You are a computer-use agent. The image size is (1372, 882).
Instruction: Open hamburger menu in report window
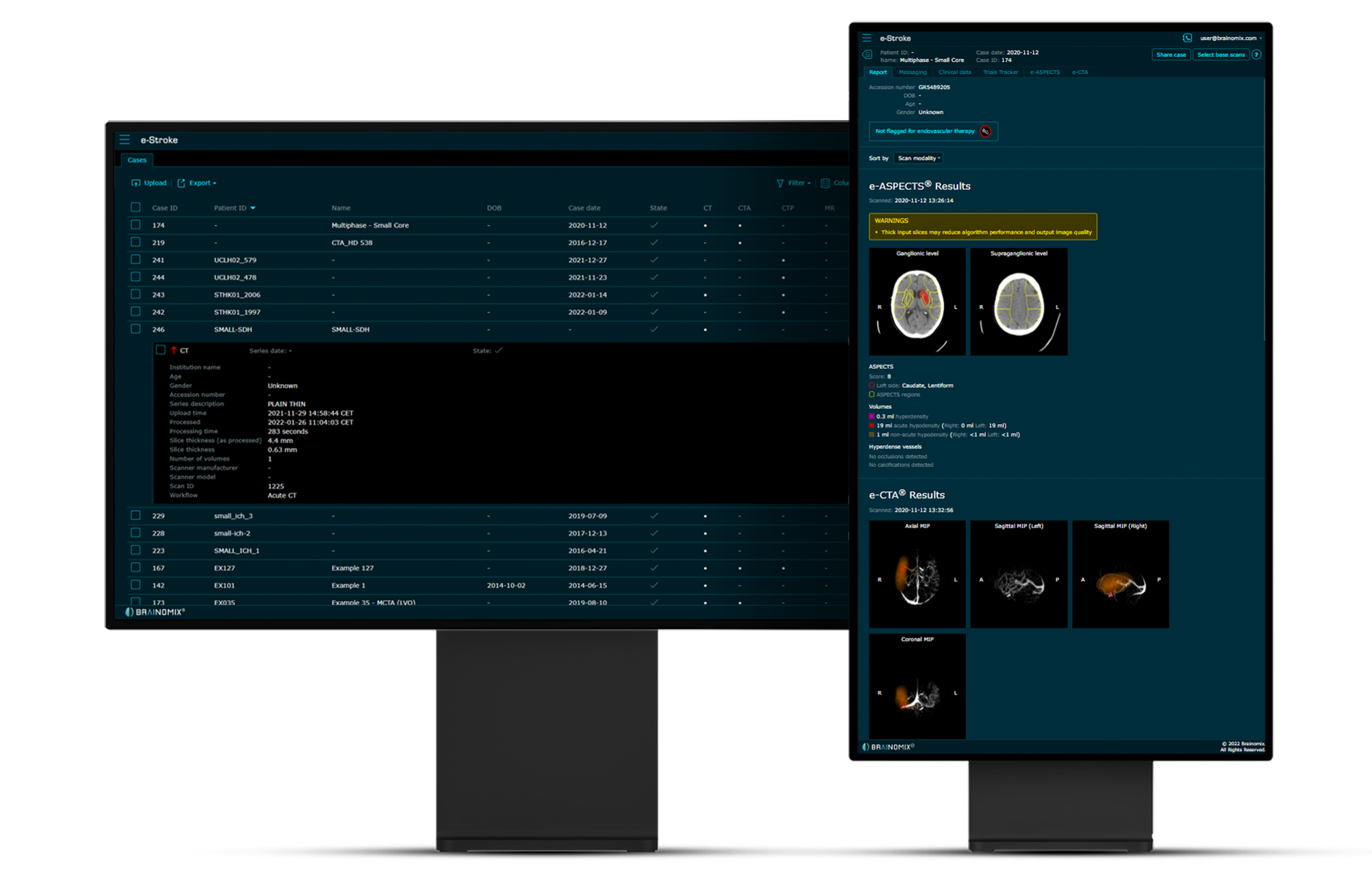[867, 38]
